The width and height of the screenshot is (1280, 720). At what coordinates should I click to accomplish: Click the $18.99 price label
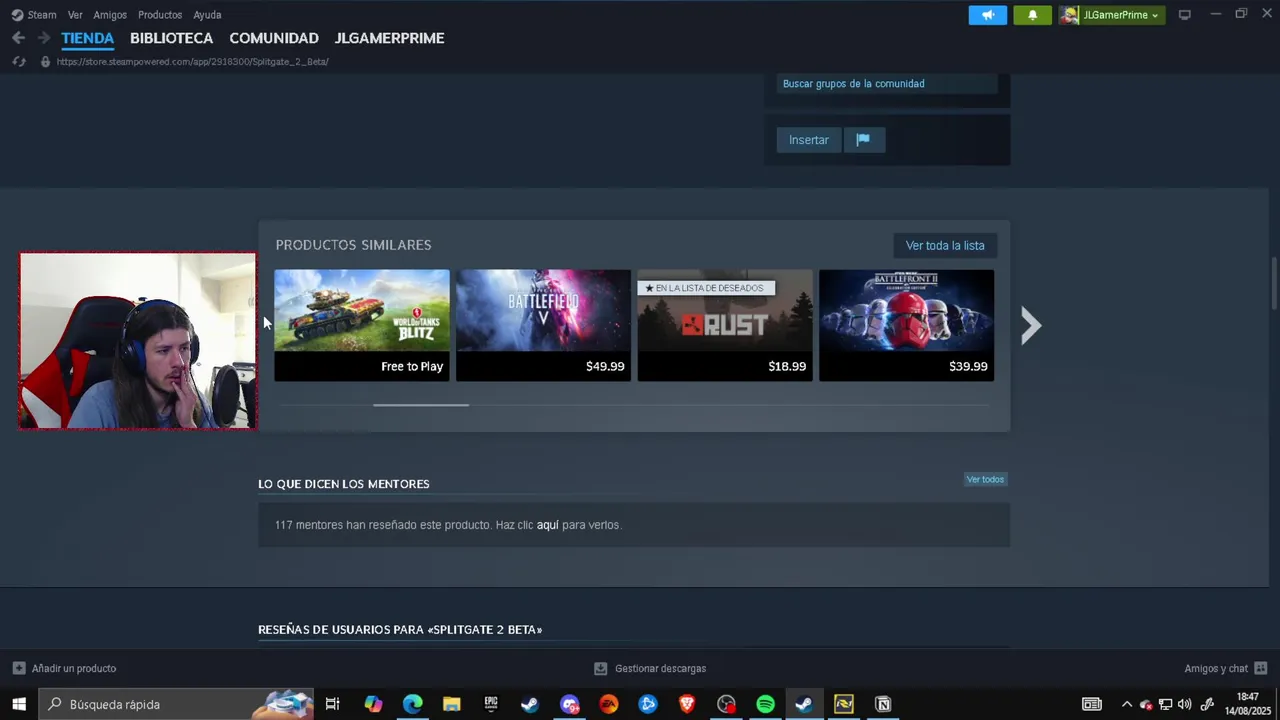click(787, 367)
